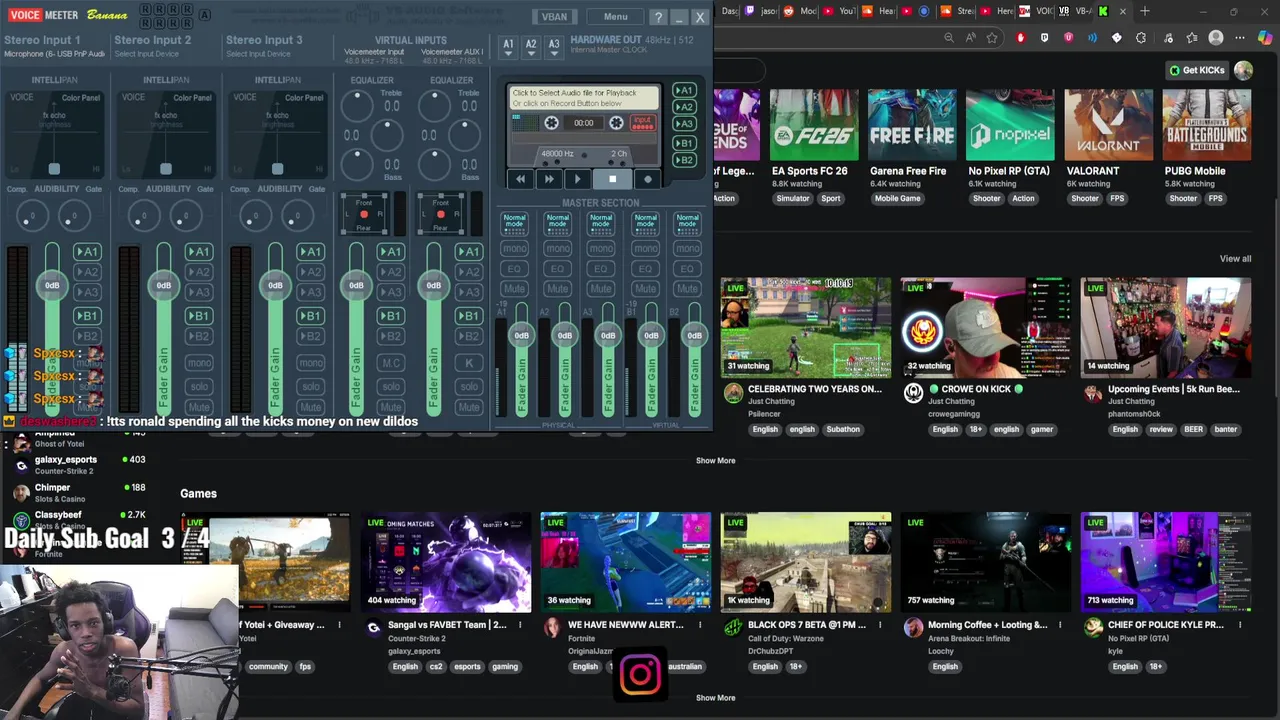
Task: Change Normal mode on master A1 bus
Action: tap(514, 223)
